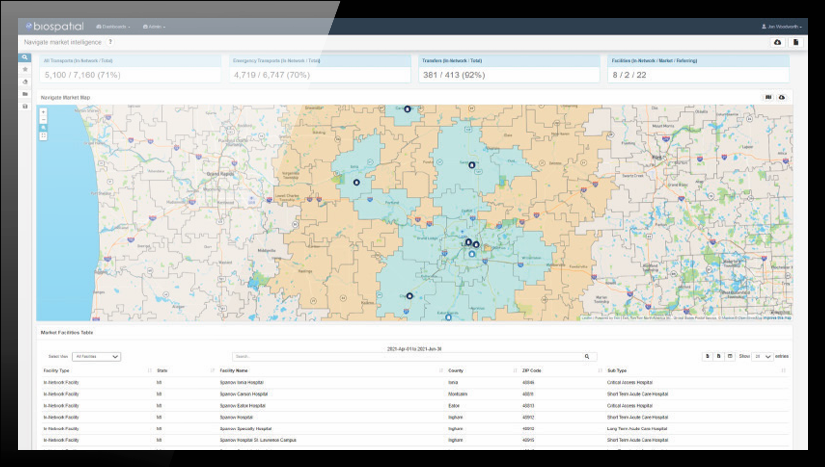Screen dimensions: 825x467
Task: Sort table by State column
Action: tap(185, 371)
